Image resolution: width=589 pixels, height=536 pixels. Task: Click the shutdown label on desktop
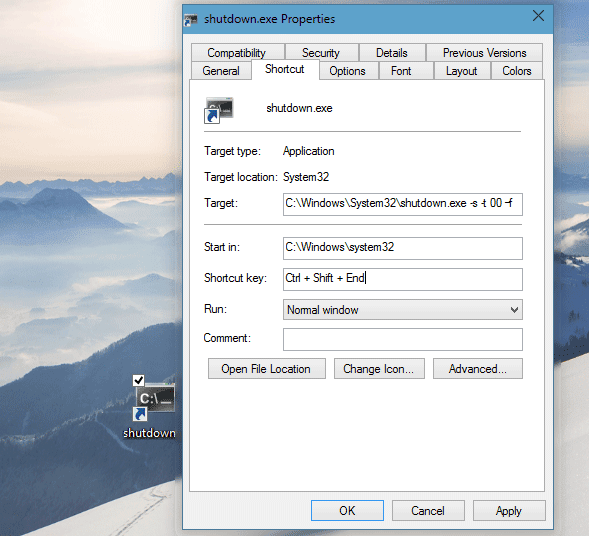click(149, 433)
